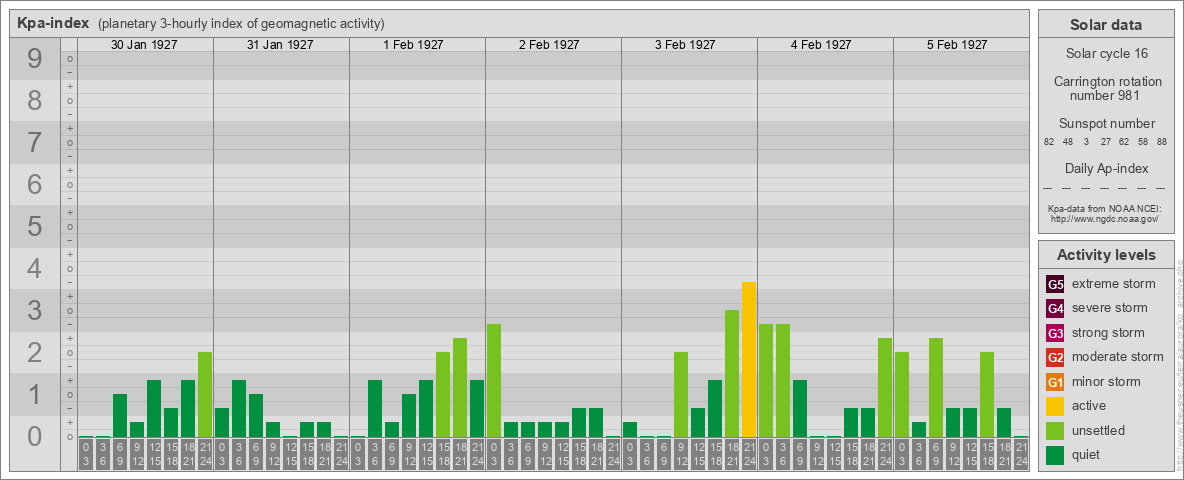Select the 3 Feb 9-12 light green bar
Screen dimensions: 1184x480
coord(681,395)
